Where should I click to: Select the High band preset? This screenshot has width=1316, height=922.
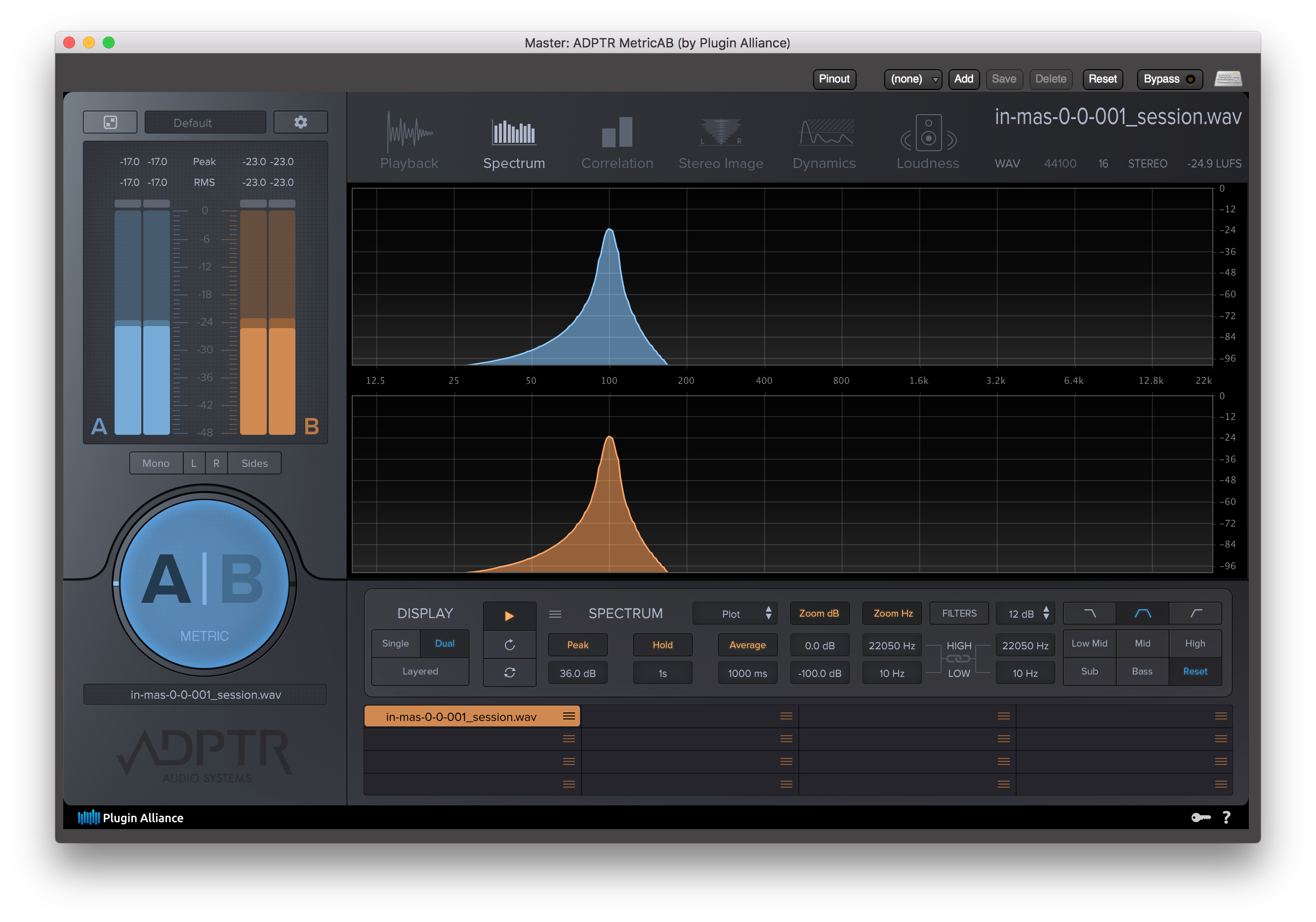(1195, 643)
